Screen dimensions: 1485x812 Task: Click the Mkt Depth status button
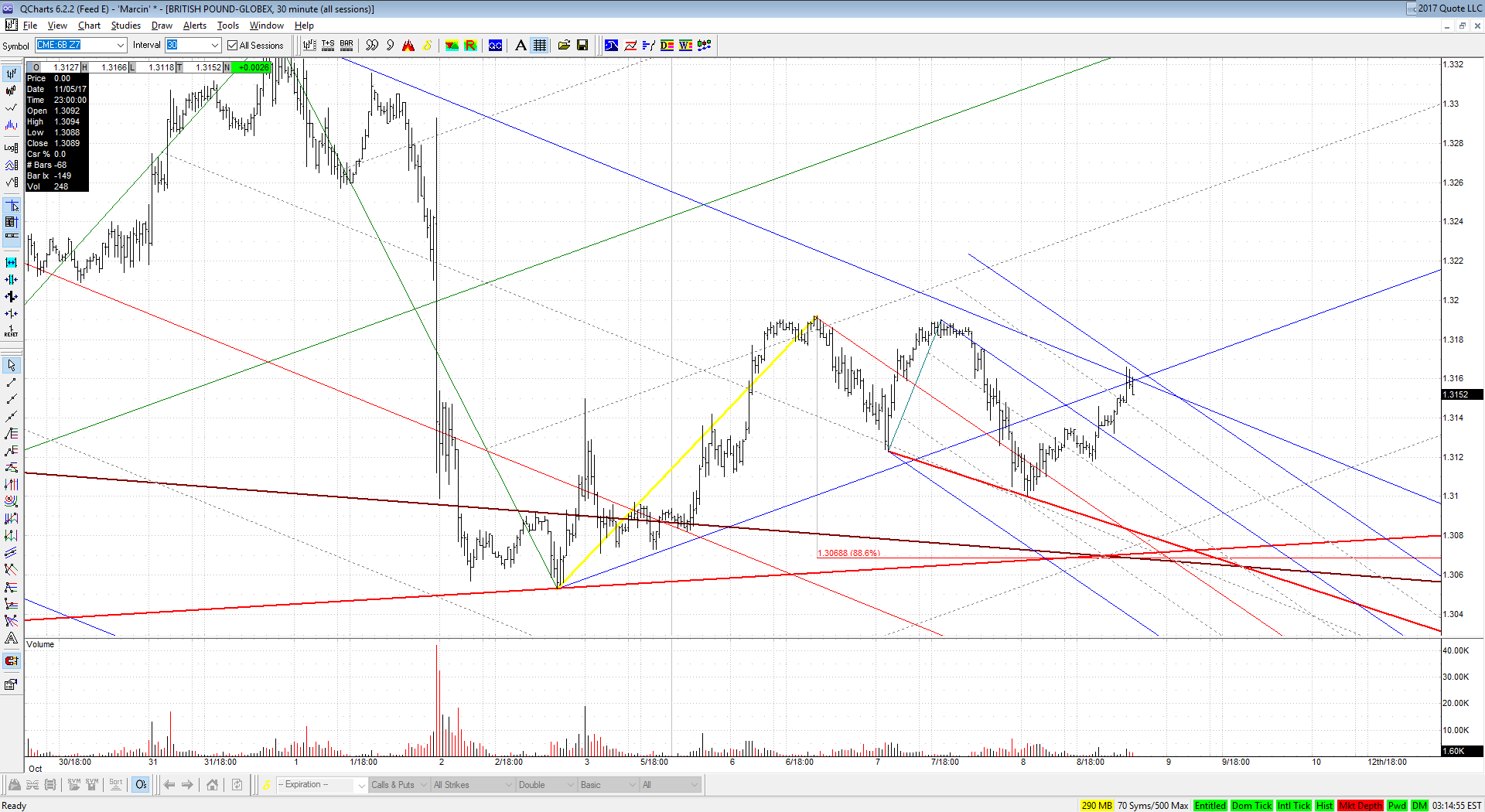point(1360,806)
